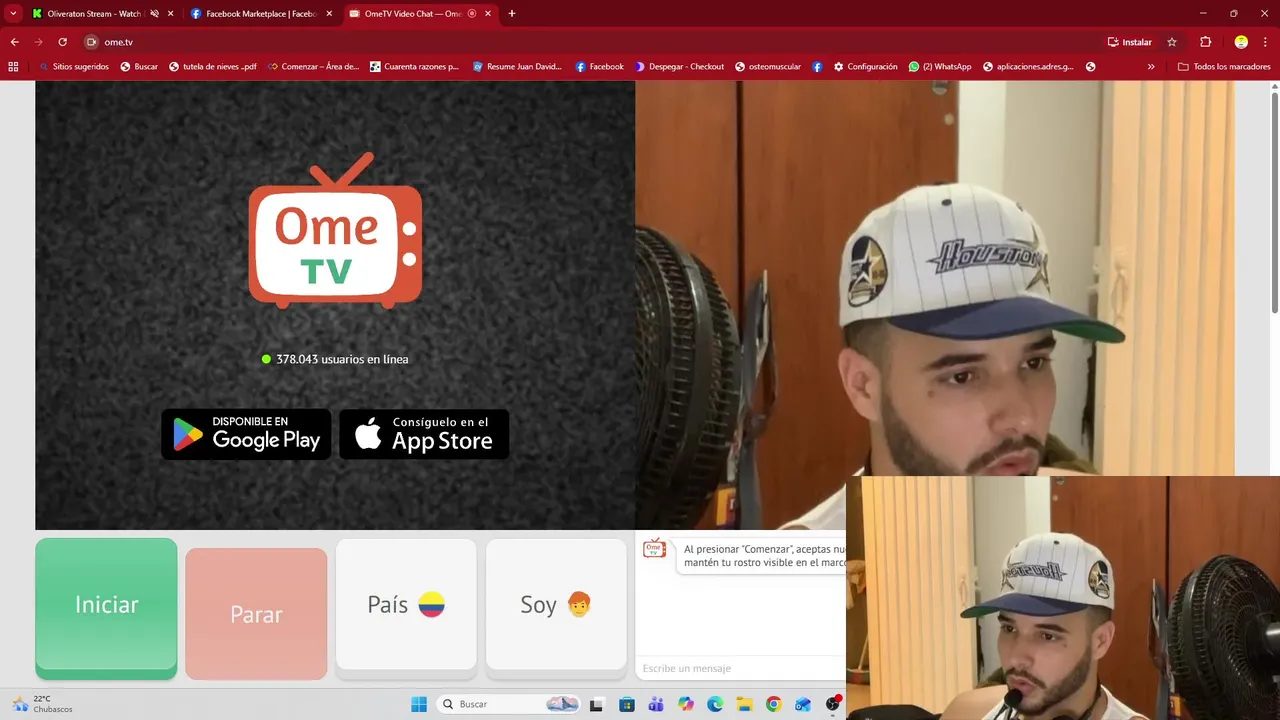Open Microsoft Edge from taskbar
1280x720 pixels.
click(715, 704)
